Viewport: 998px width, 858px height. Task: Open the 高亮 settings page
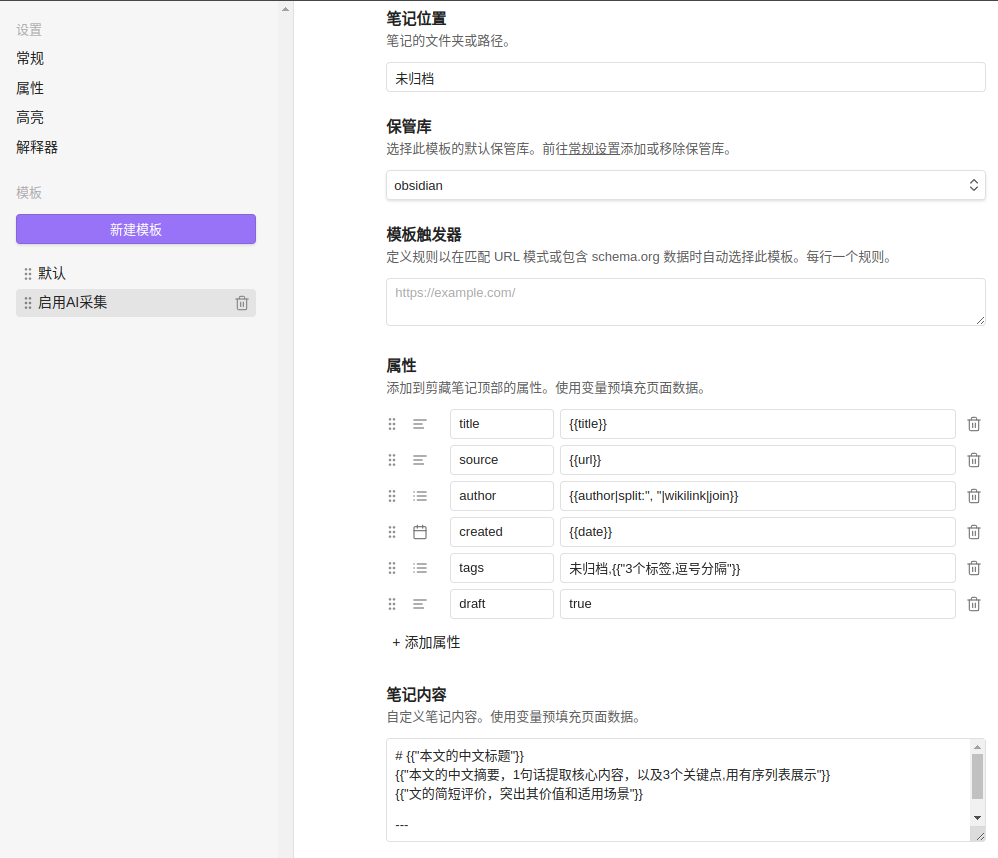point(30,117)
